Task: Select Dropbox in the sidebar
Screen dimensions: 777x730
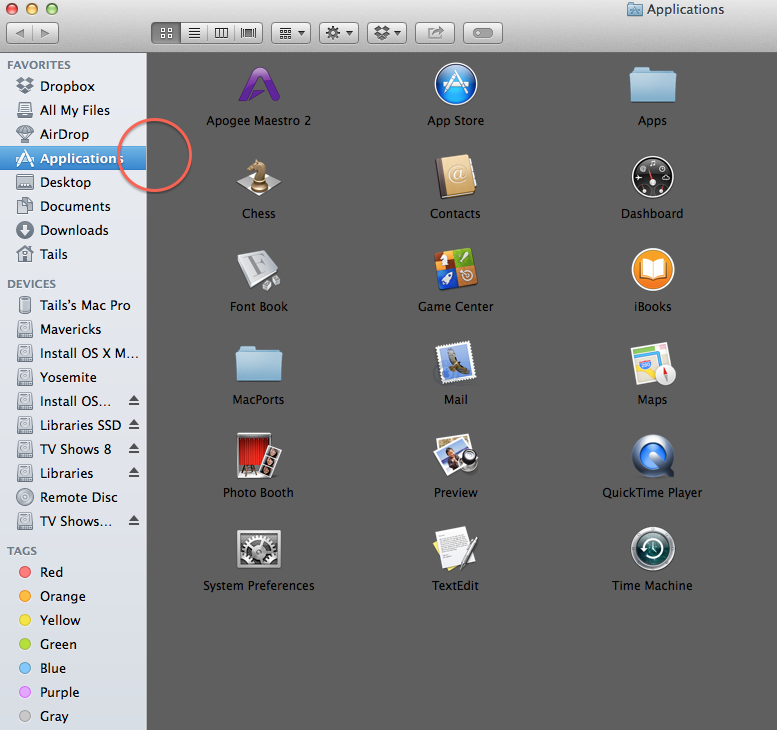Action: click(73, 86)
